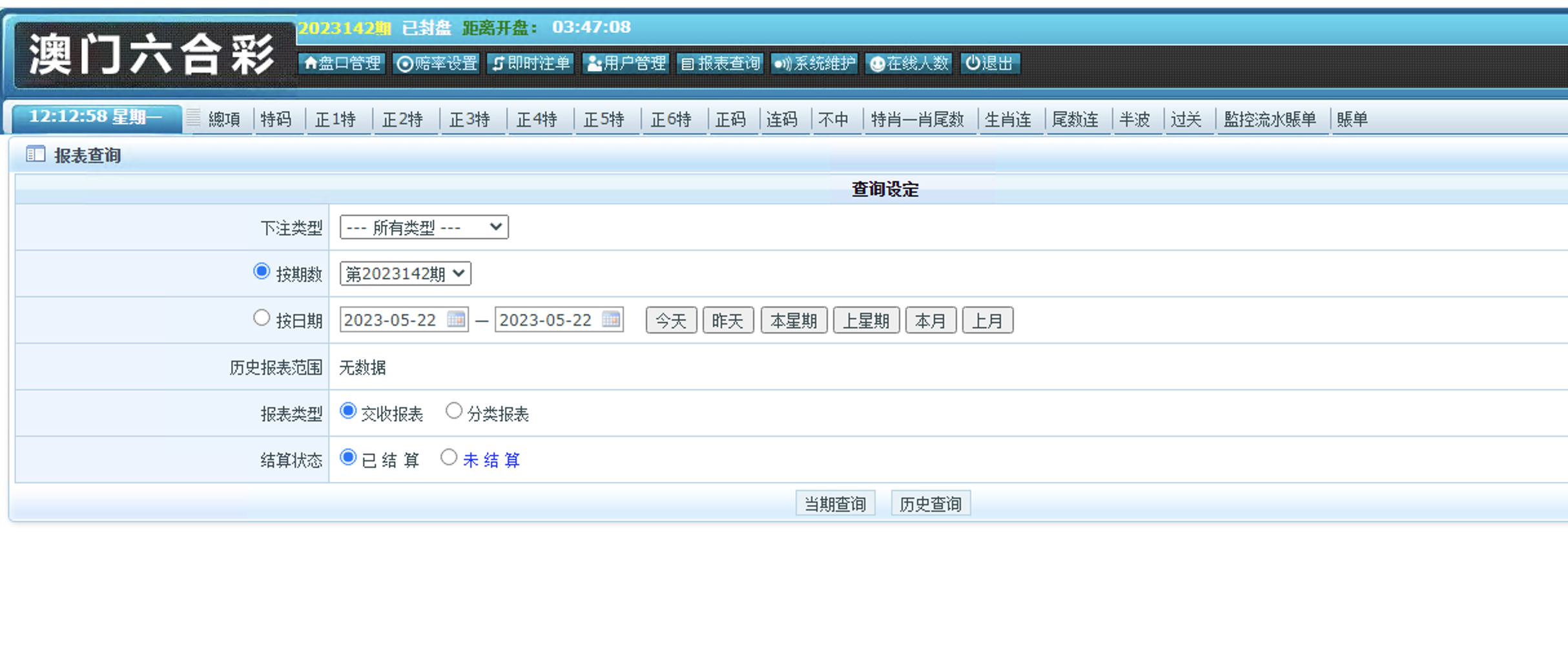The image size is (1568, 654).
Task: Open 即时注单 from the toolbar
Action: click(x=531, y=63)
